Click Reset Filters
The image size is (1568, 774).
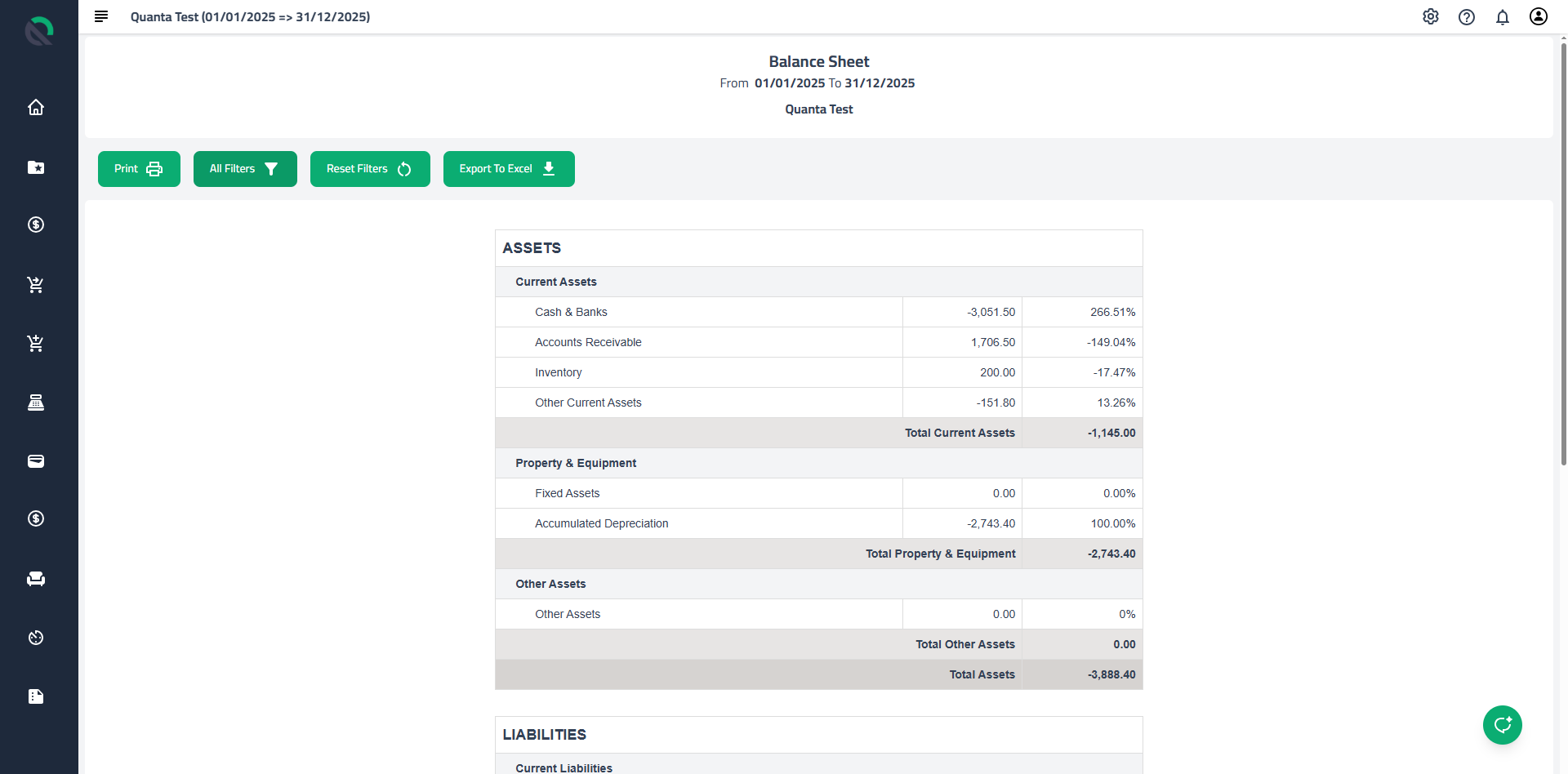coord(369,168)
